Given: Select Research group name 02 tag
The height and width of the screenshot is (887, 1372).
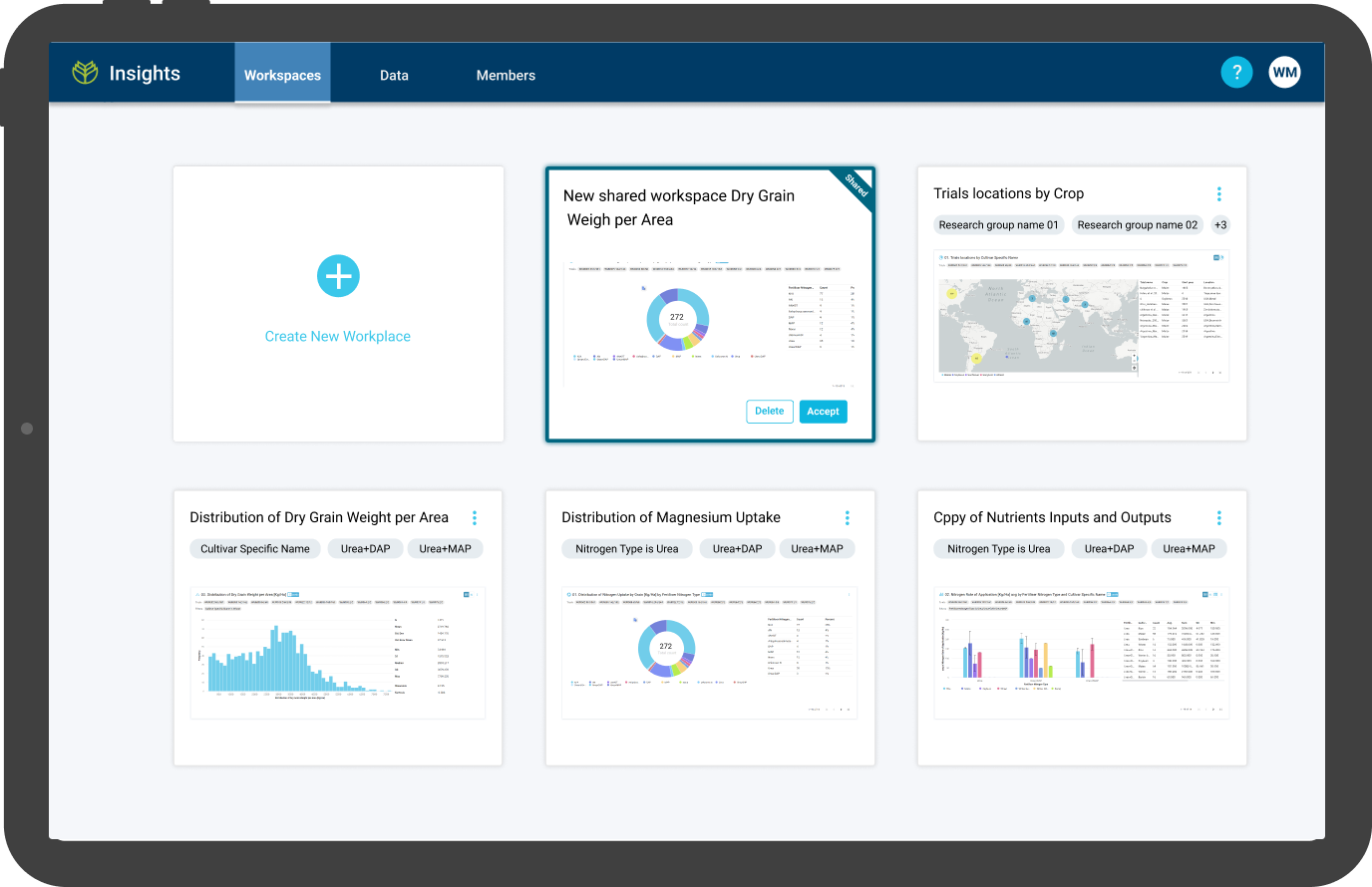Looking at the screenshot, I should (x=1138, y=225).
